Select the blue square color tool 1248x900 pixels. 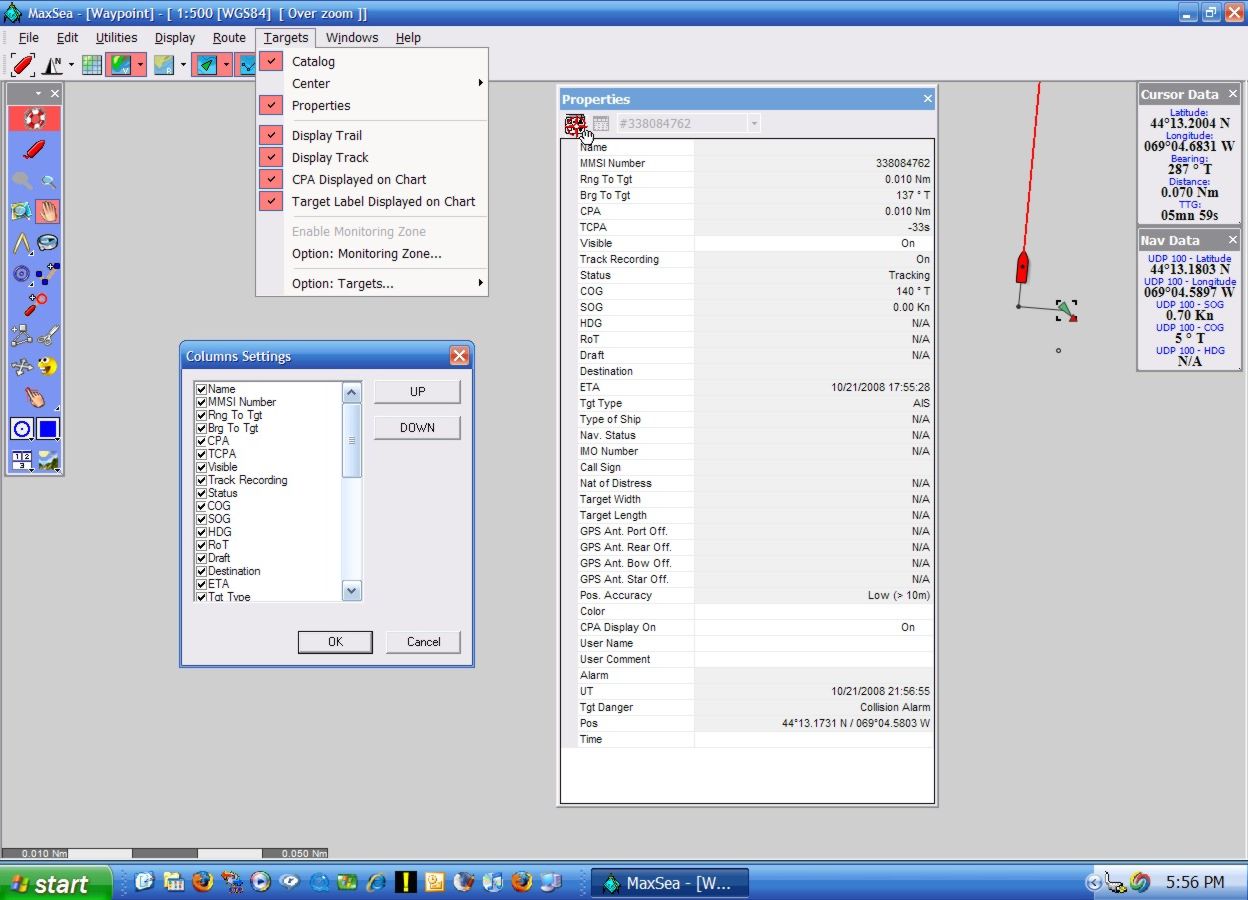(48, 429)
